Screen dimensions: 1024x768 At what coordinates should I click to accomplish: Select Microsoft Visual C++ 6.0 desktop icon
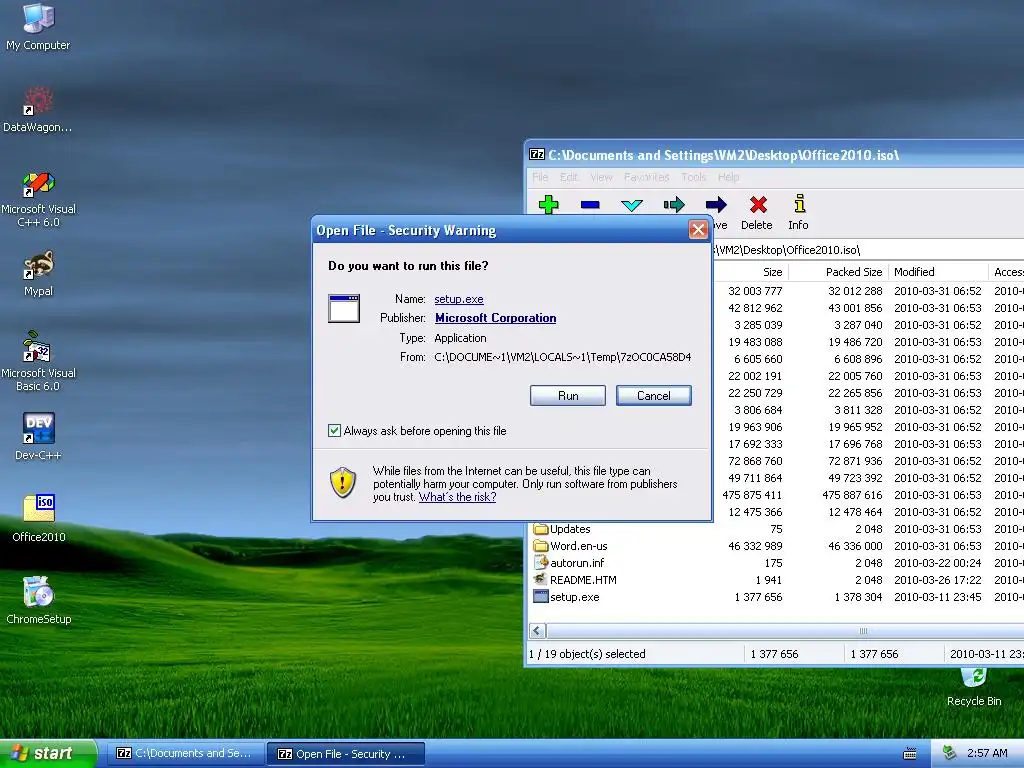click(x=38, y=199)
